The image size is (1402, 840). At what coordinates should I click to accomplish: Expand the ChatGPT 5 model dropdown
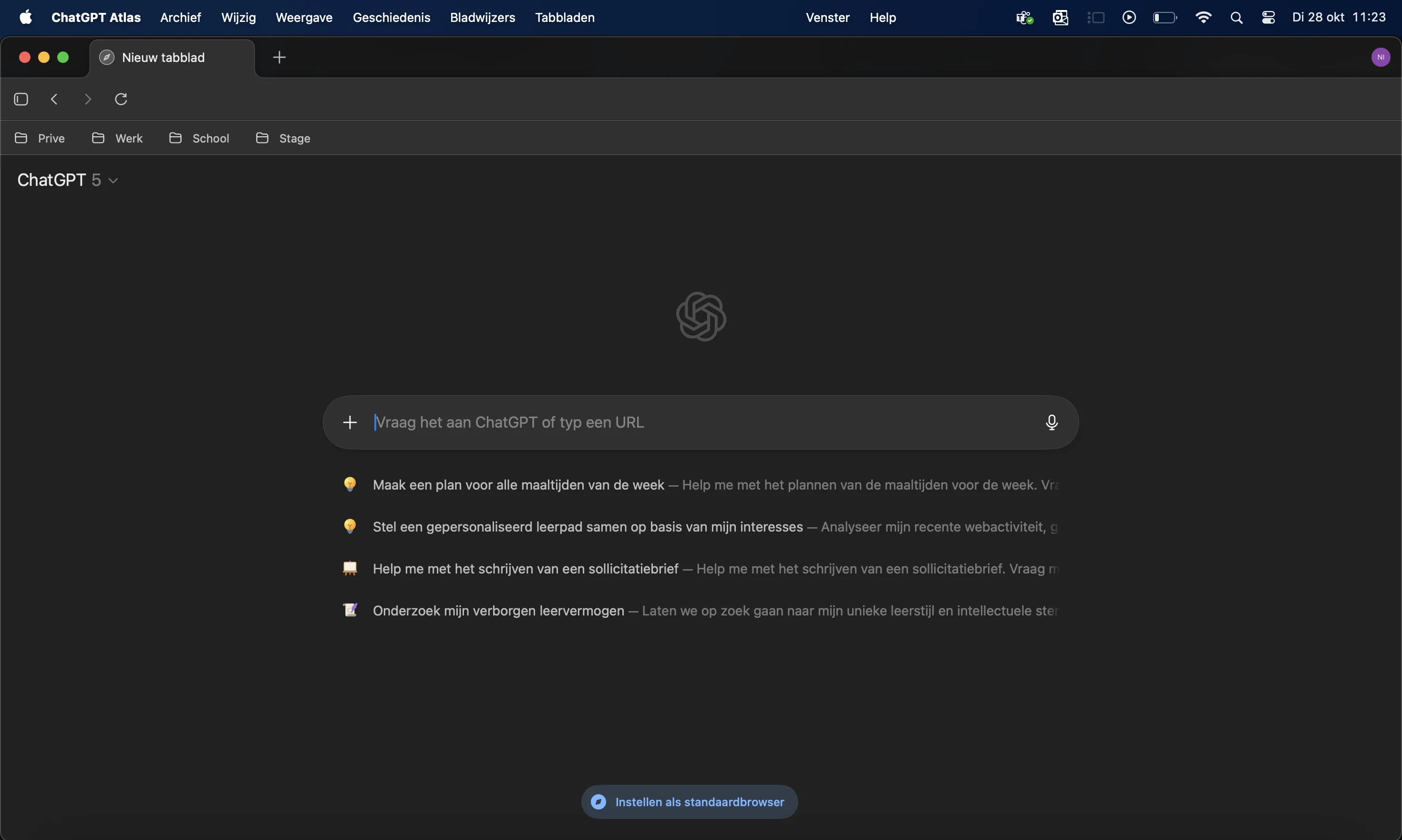[68, 180]
